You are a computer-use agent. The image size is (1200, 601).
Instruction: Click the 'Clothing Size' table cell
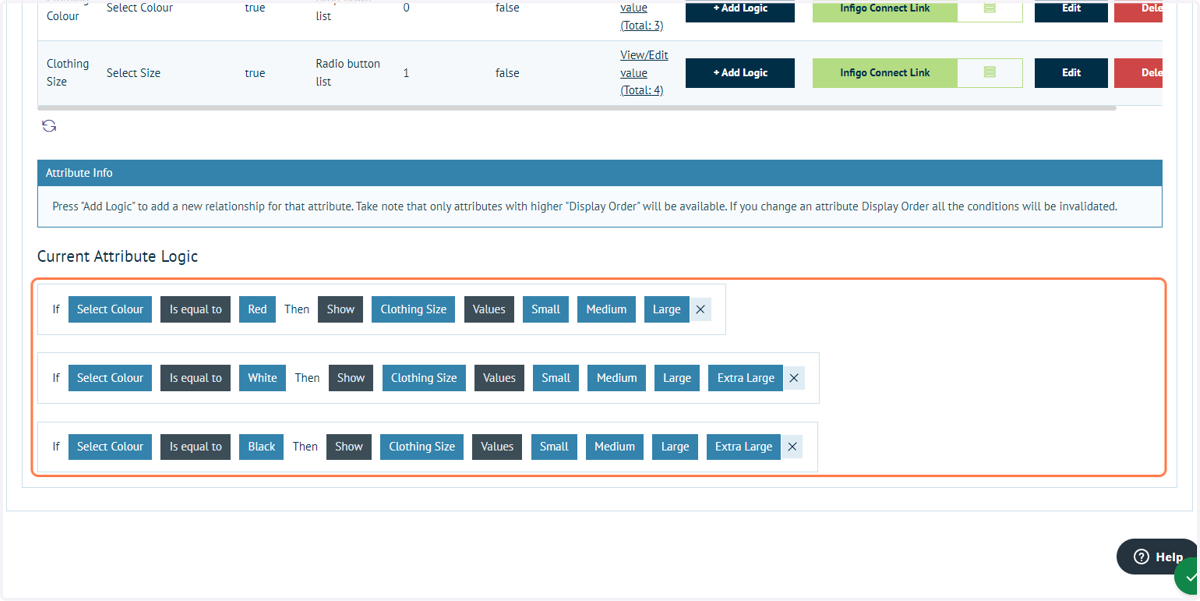click(68, 72)
